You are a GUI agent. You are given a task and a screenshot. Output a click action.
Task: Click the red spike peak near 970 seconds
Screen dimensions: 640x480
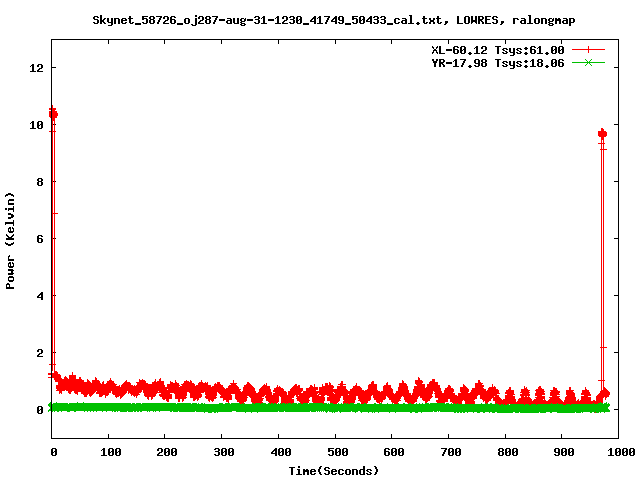point(602,133)
